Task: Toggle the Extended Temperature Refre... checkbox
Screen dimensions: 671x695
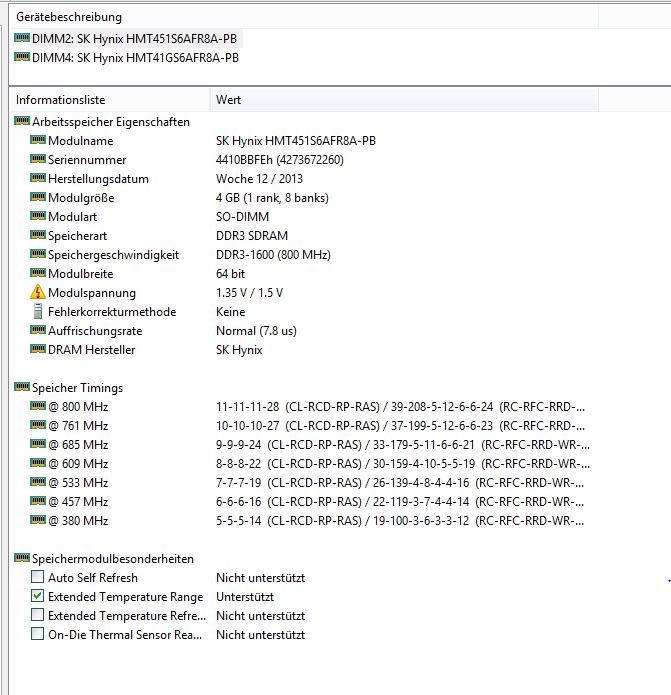Action: (x=38, y=615)
